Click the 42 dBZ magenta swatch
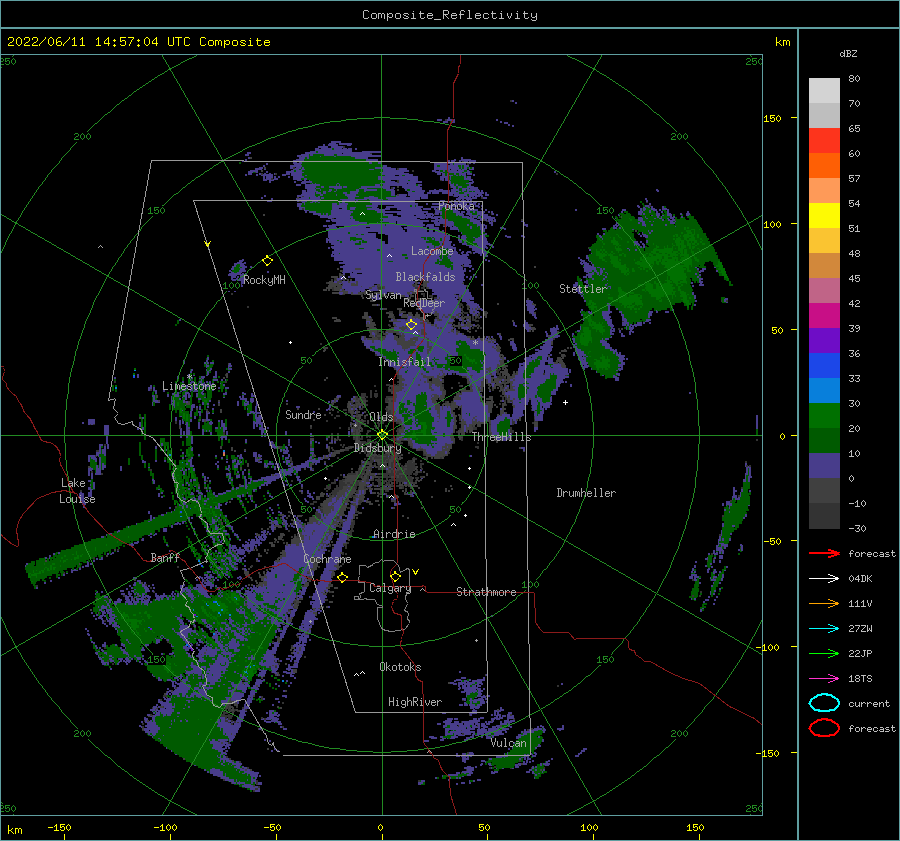Screen dimensions: 900x841 click(824, 316)
